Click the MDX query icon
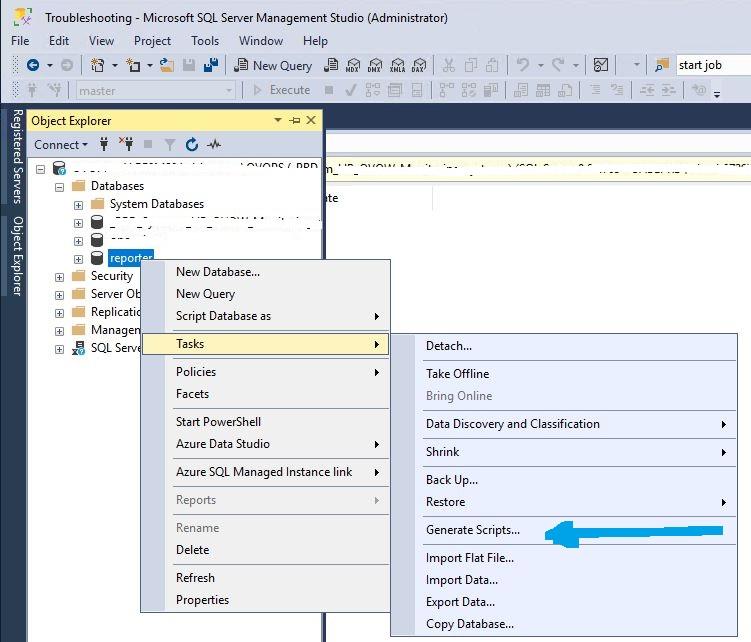751x642 pixels. pyautogui.click(x=353, y=65)
